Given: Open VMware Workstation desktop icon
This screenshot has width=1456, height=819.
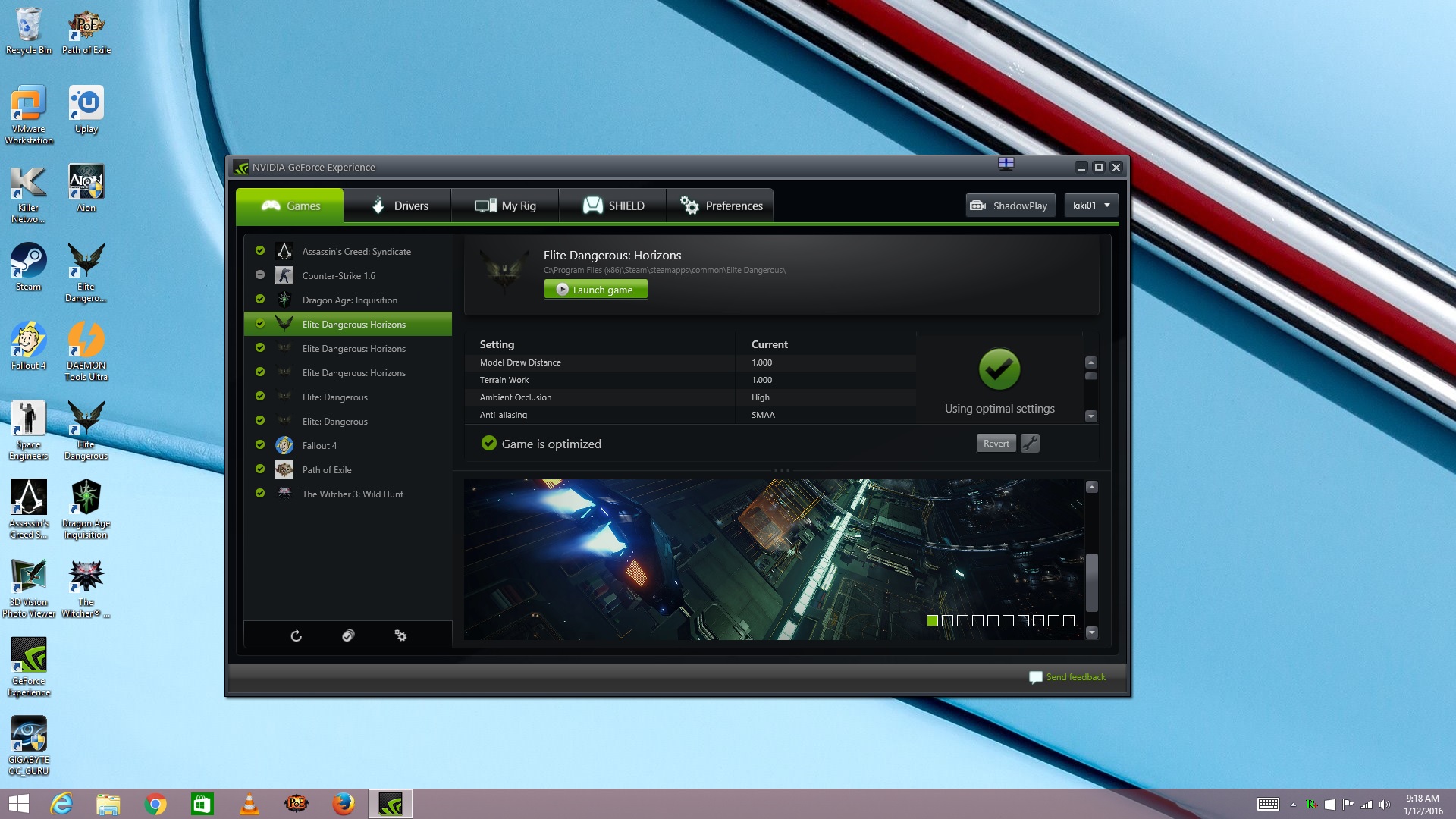Looking at the screenshot, I should coord(29,115).
